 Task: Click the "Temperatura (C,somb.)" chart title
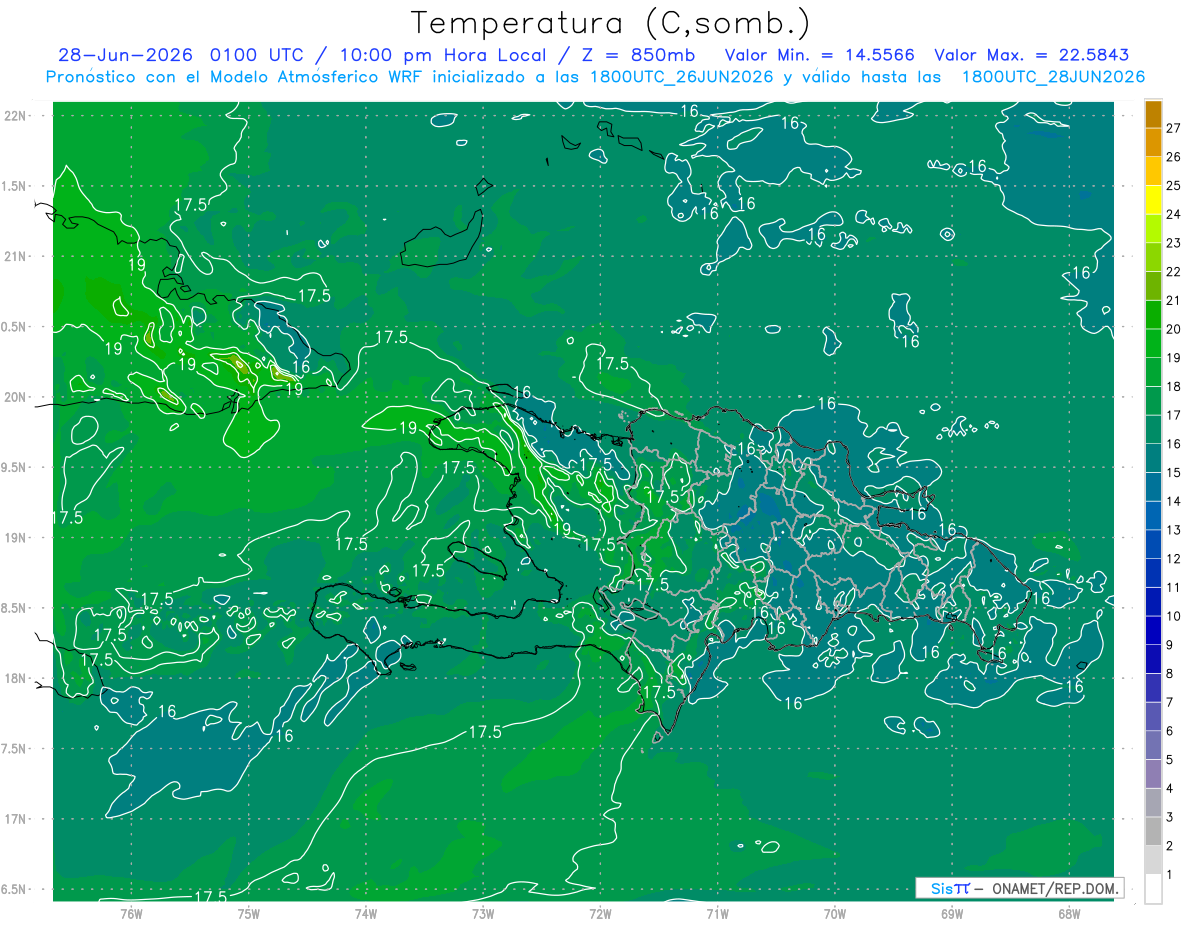coord(611,23)
